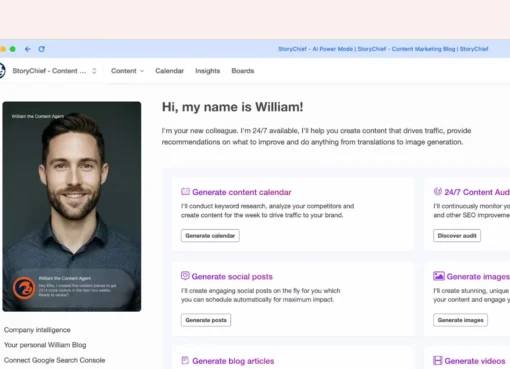
Task: Click the video icon beside Generate videos
Action: [x=438, y=360]
